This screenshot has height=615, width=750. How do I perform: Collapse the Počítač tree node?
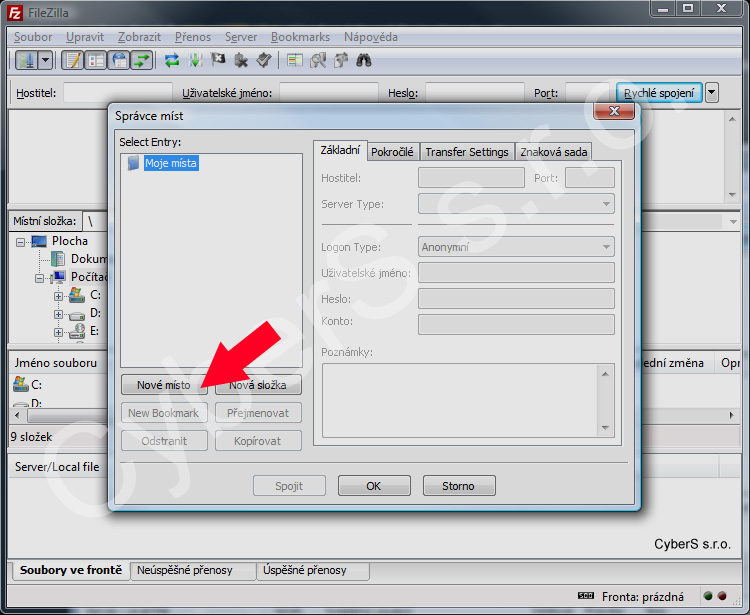[39, 278]
